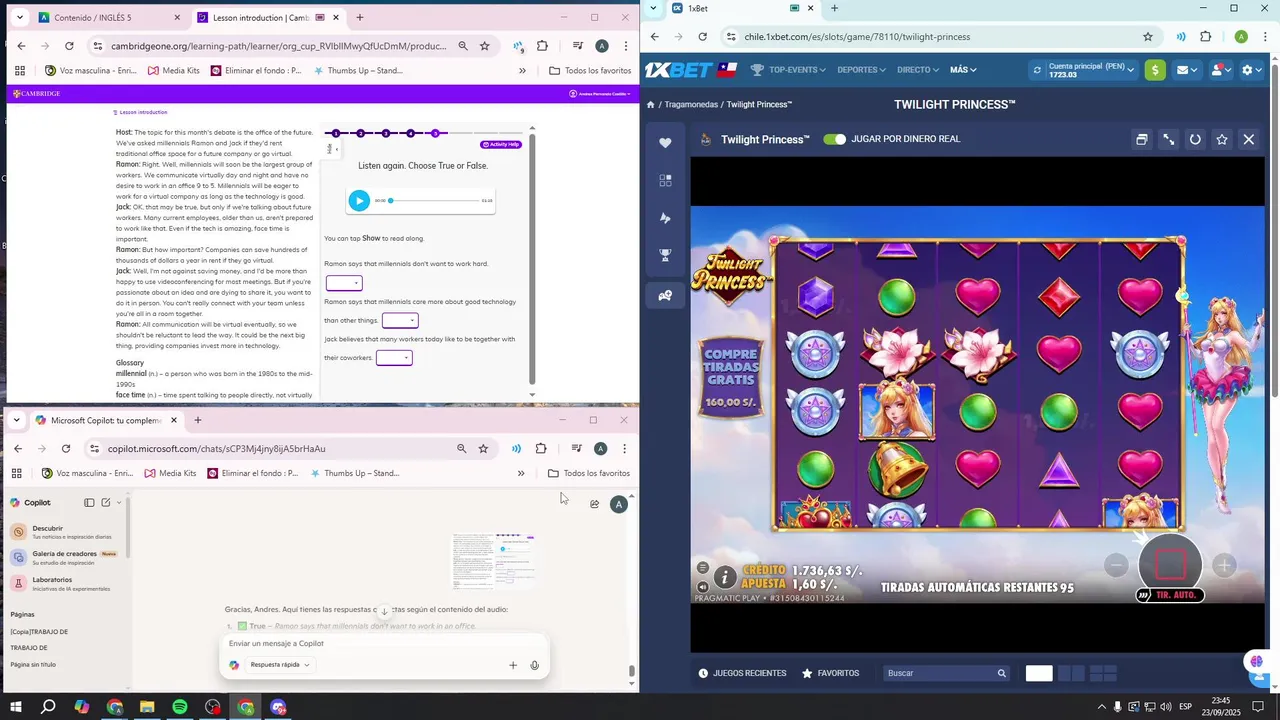Open Galería de creadores in Copilot
Image resolution: width=1280 pixels, height=720 pixels.
click(64, 557)
